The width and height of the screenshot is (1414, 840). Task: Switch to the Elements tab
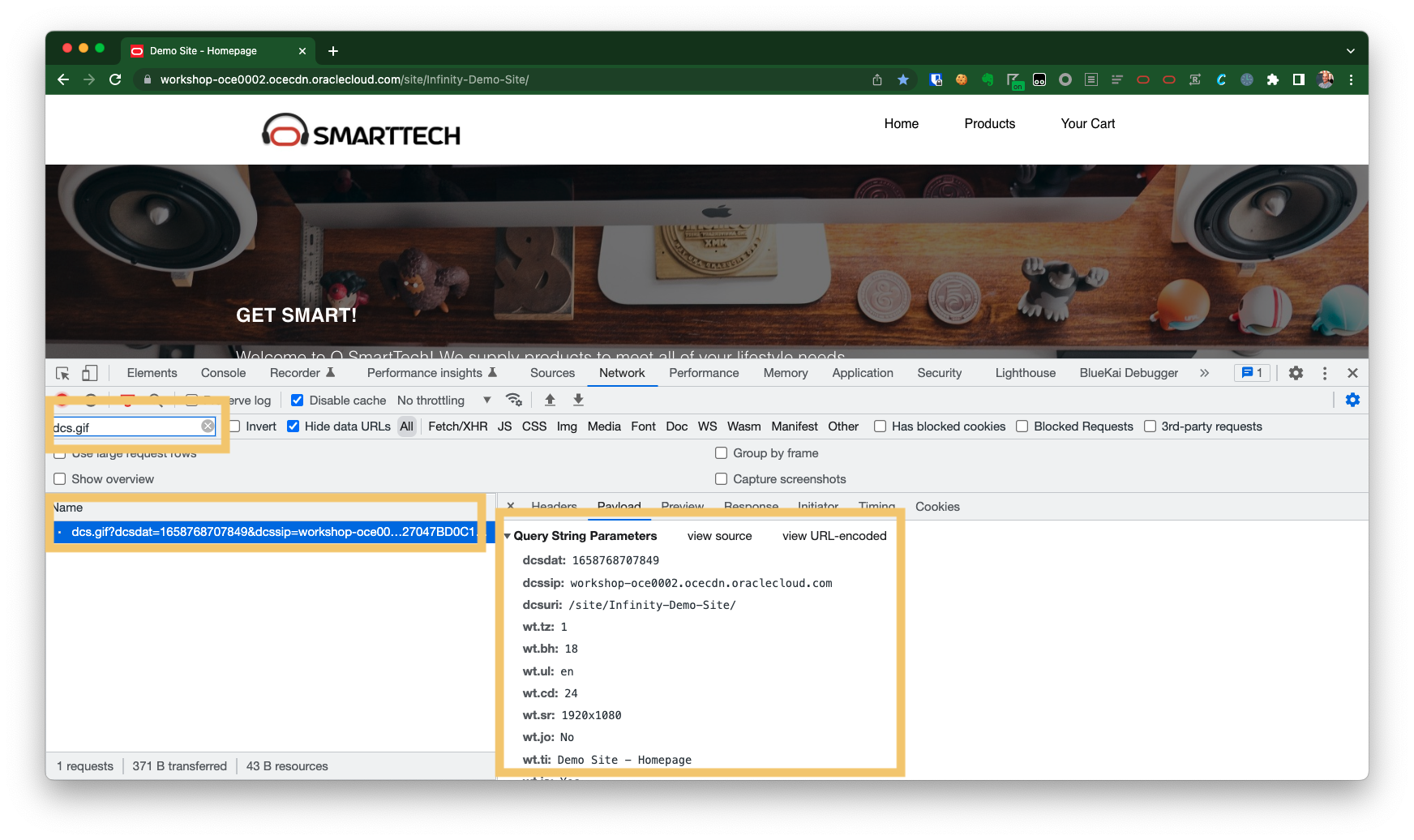pyautogui.click(x=152, y=373)
